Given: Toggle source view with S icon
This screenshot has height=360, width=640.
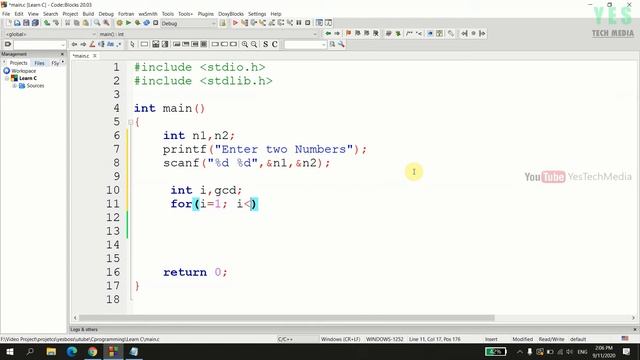Looking at the screenshot, I should tap(265, 44).
